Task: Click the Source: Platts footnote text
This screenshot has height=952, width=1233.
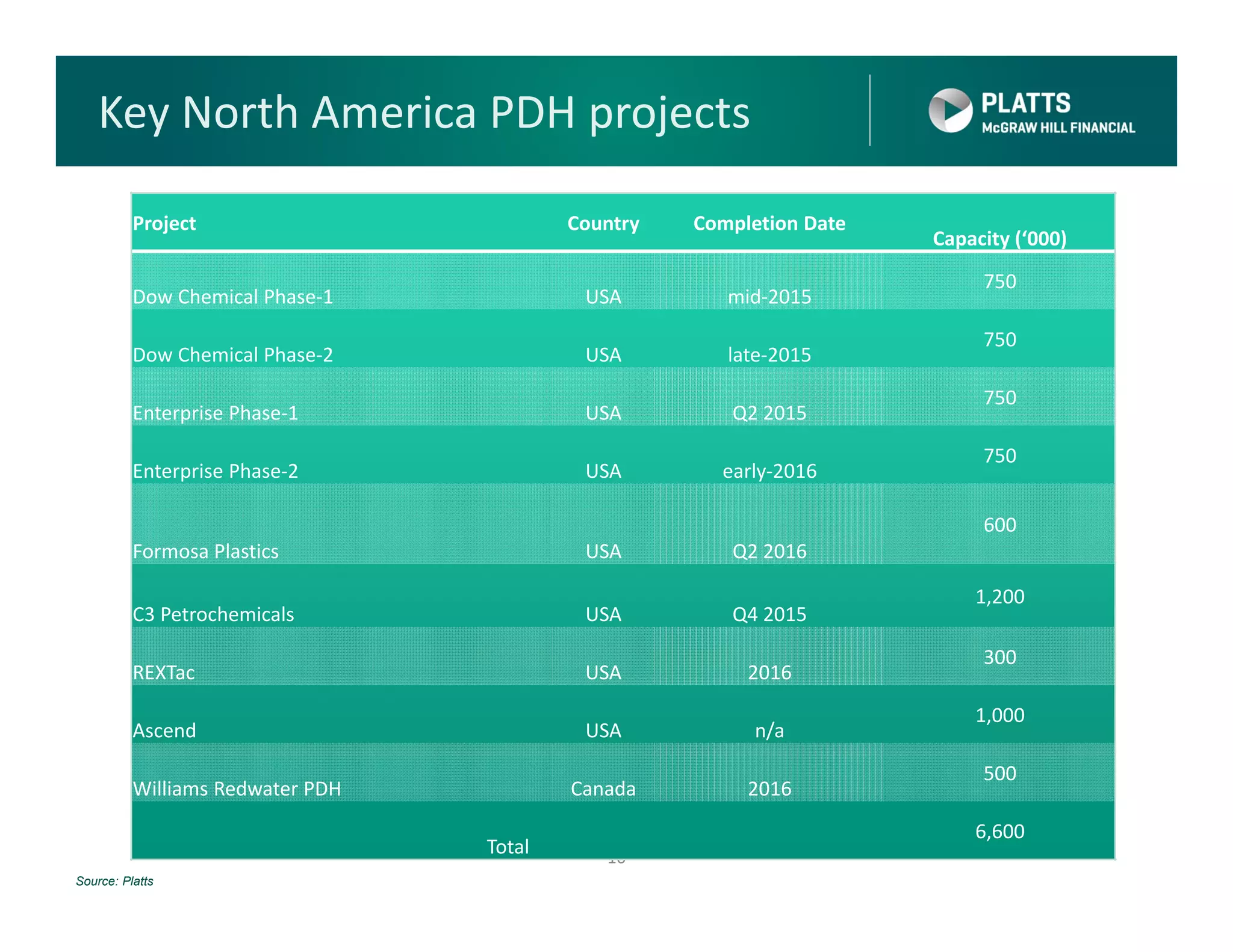Action: (x=114, y=881)
